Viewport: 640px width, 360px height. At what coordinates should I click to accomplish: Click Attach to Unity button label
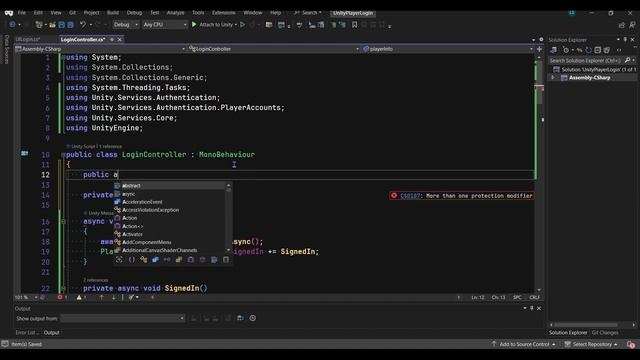216,24
